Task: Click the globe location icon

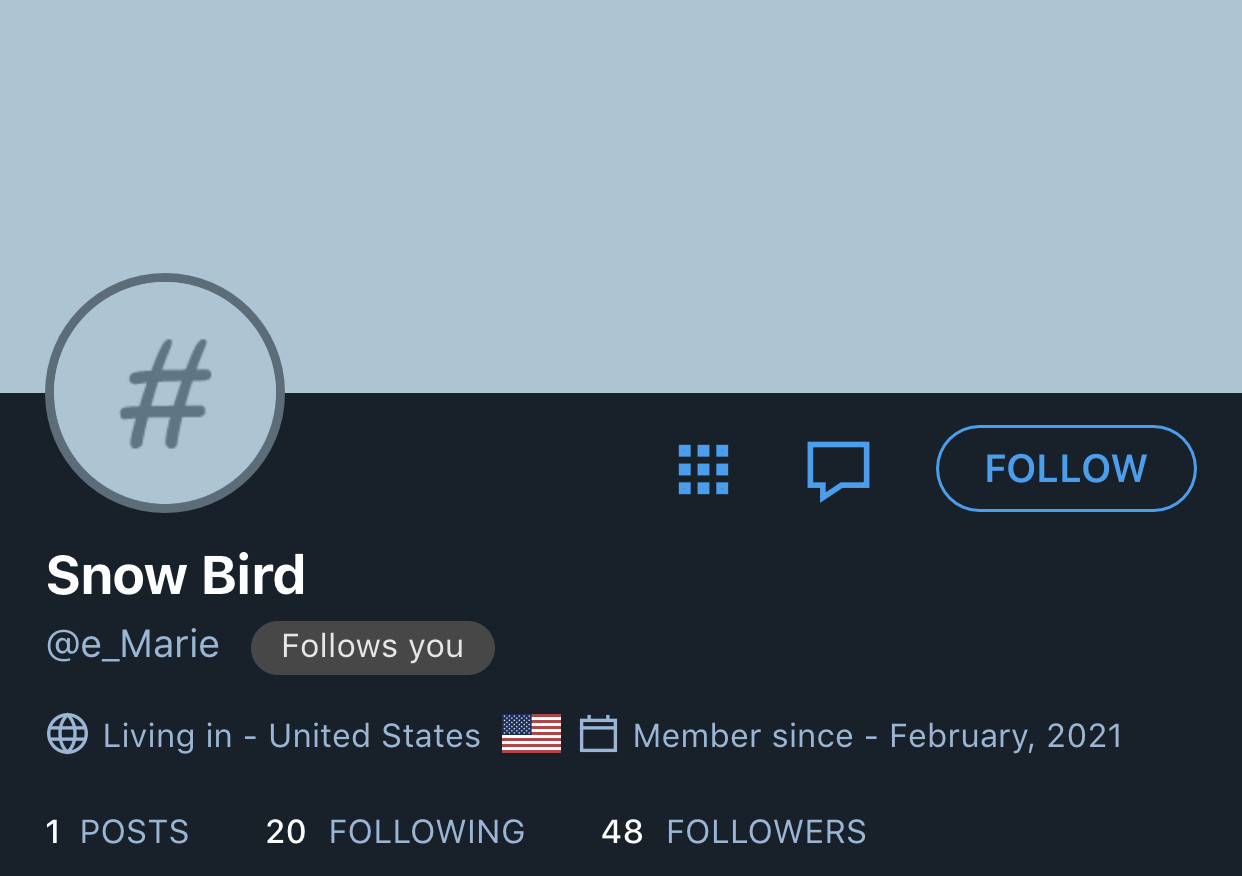Action: pos(67,735)
